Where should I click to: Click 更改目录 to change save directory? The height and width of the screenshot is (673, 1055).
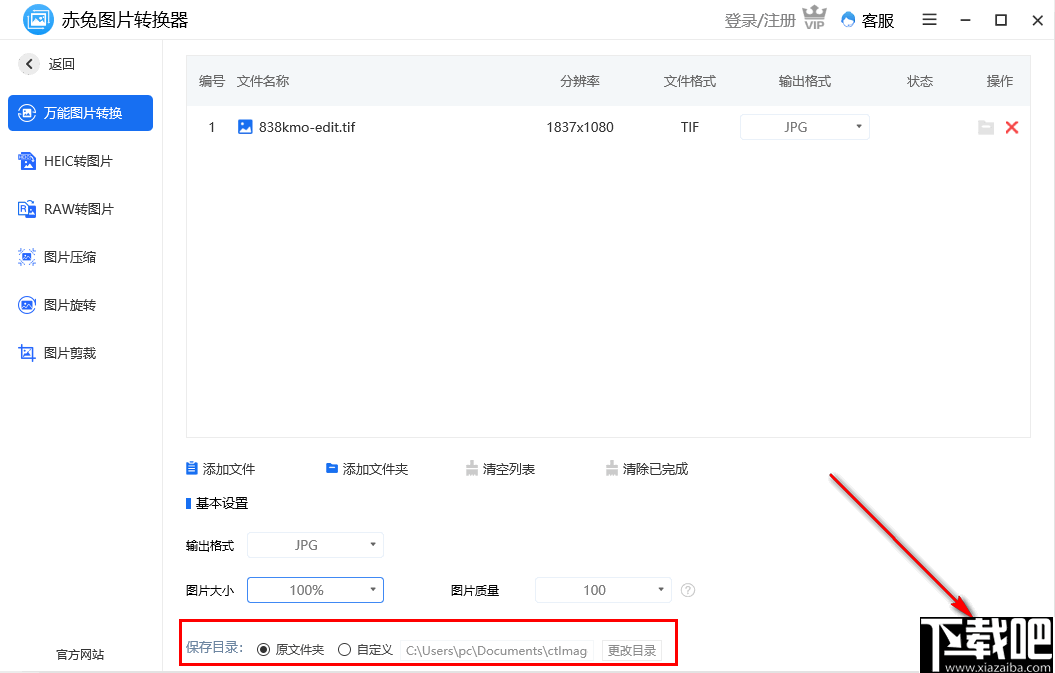pos(632,649)
